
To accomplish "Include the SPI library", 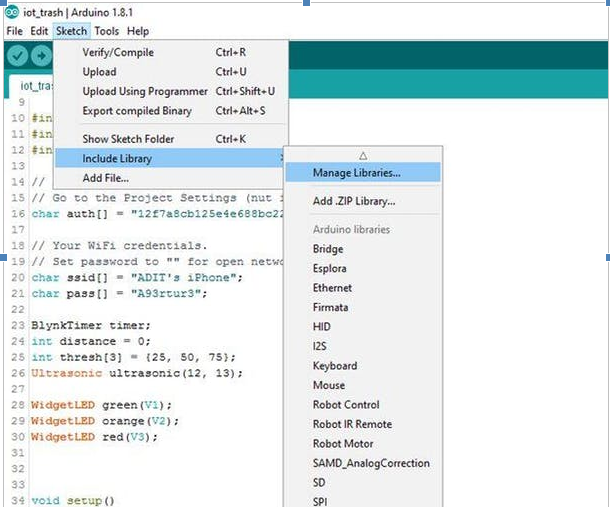I will 363,501.
